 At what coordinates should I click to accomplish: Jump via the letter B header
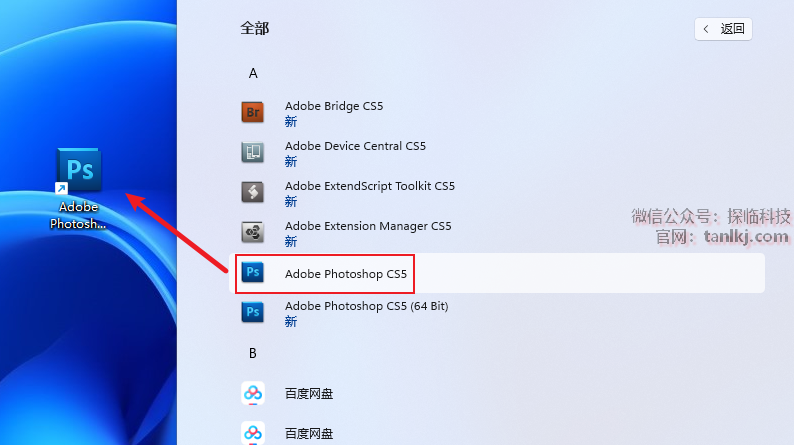pyautogui.click(x=253, y=353)
